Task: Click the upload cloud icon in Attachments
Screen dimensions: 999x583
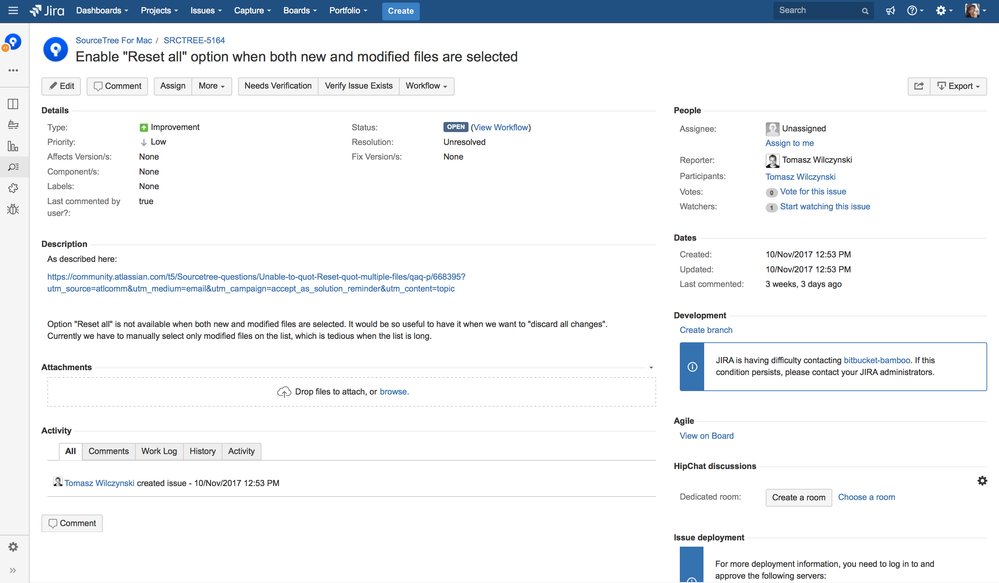Action: click(284, 392)
